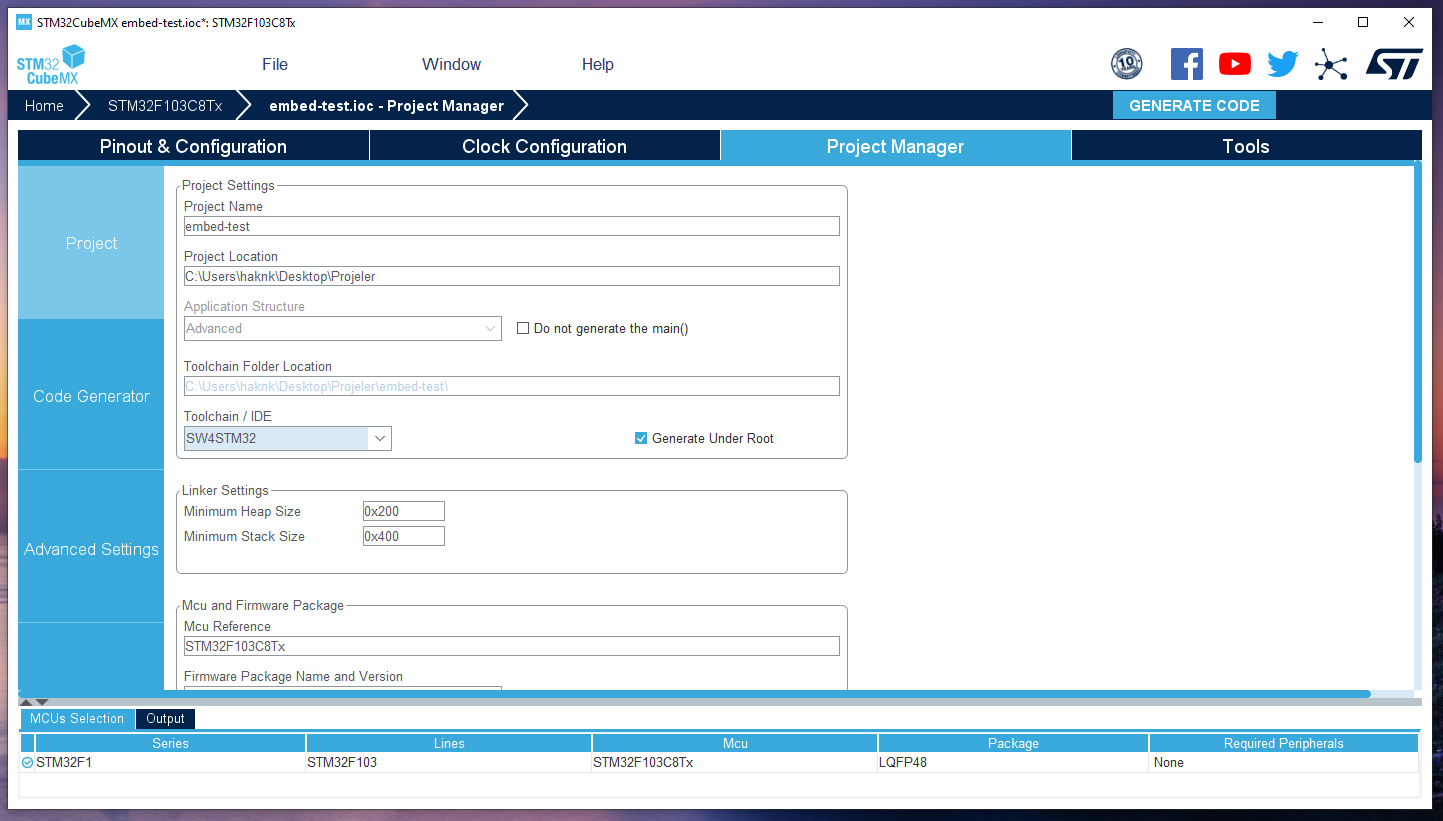Select the STM32F1 series cell
Image resolution: width=1443 pixels, height=821 pixels.
170,762
